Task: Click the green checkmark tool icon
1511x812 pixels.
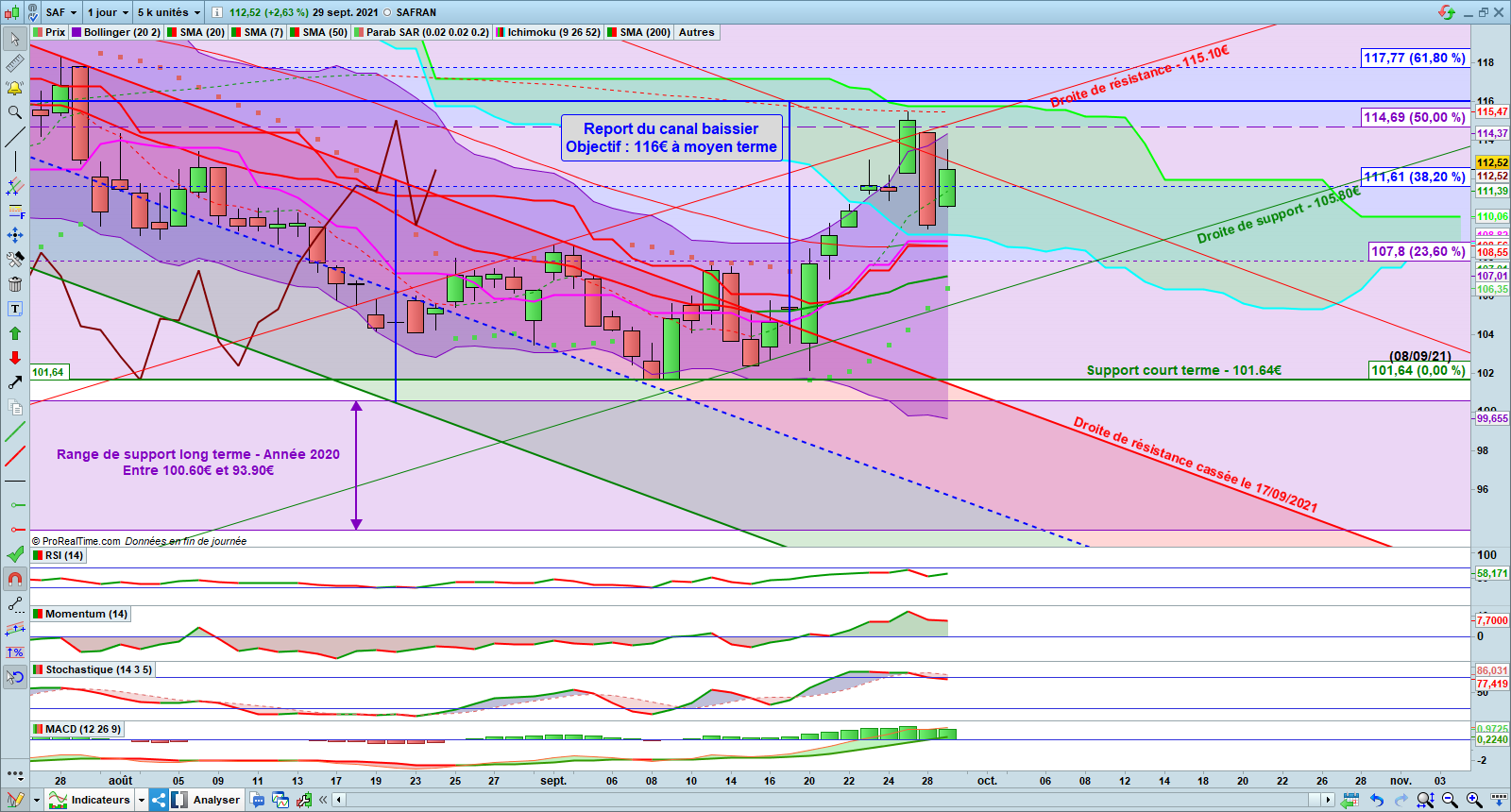Action: click(15, 554)
